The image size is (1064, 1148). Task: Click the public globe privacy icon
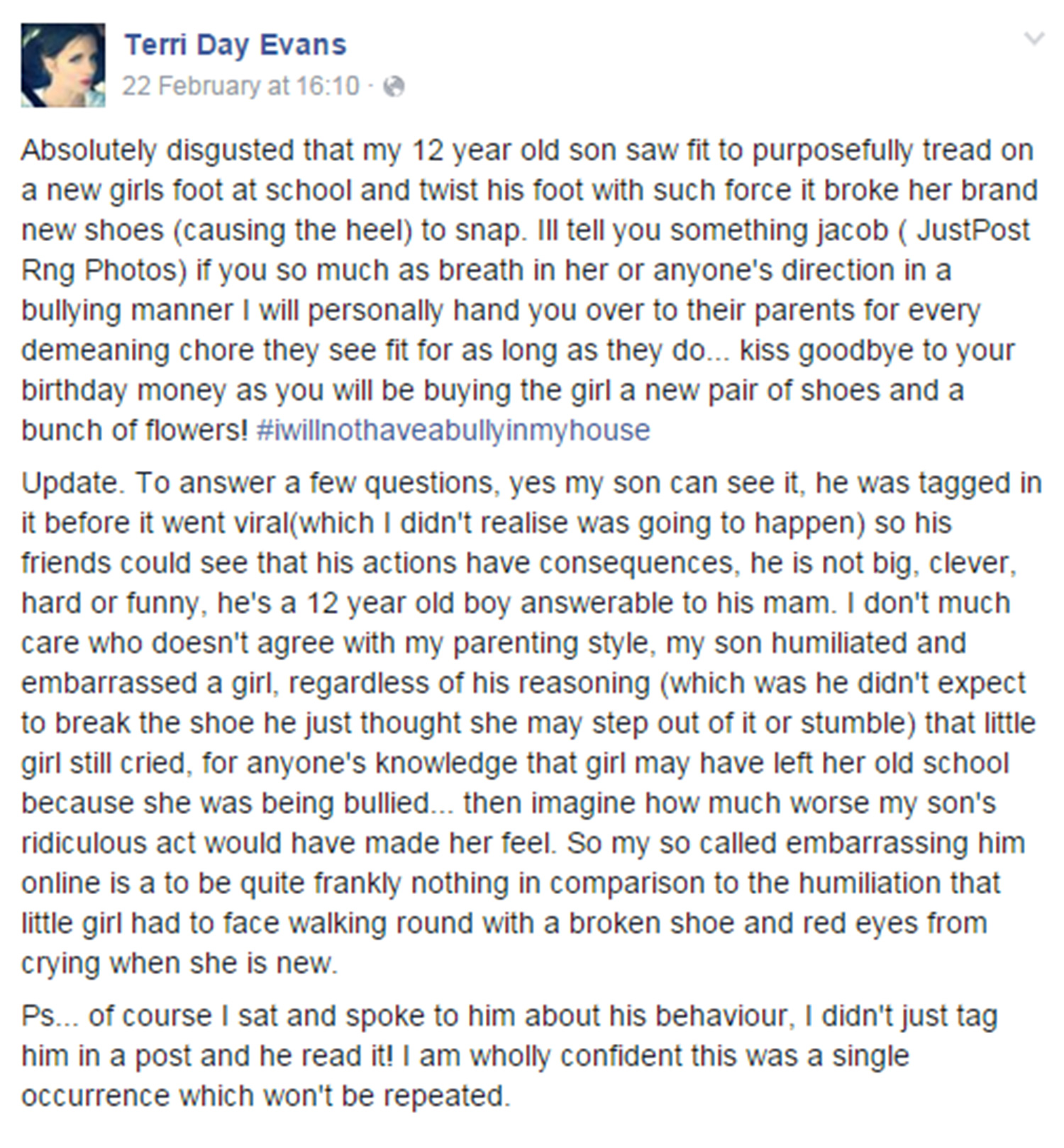pyautogui.click(x=394, y=87)
